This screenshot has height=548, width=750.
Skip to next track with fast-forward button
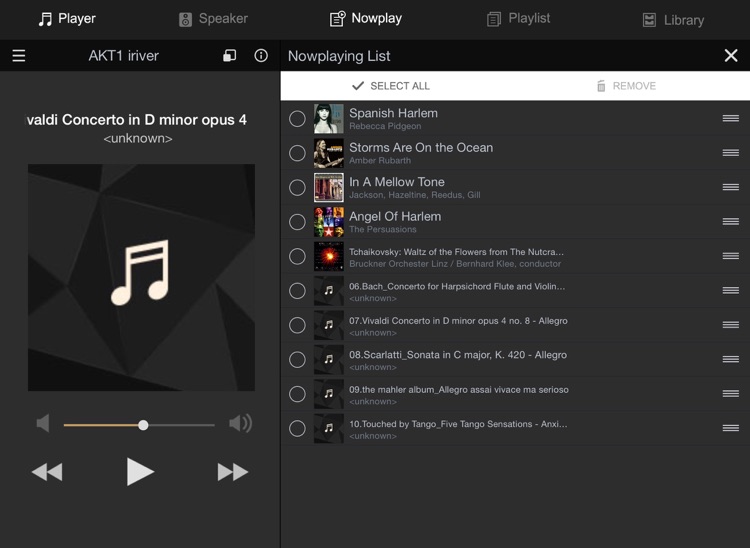233,472
